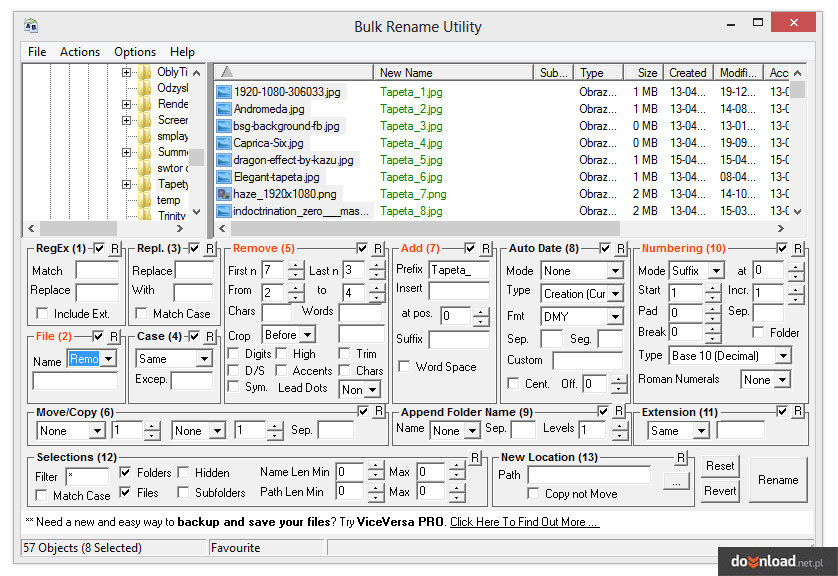838x576 pixels.
Task: Click the file list horizontal scrollbar thumb
Action: [425, 228]
